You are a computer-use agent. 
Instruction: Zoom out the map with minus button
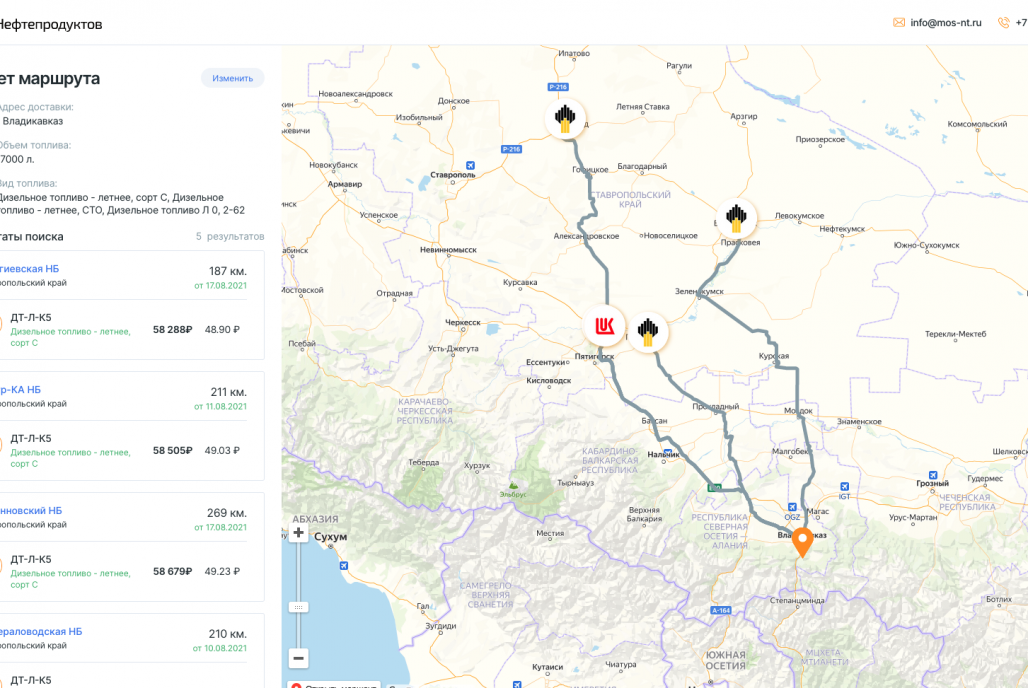[x=298, y=658]
